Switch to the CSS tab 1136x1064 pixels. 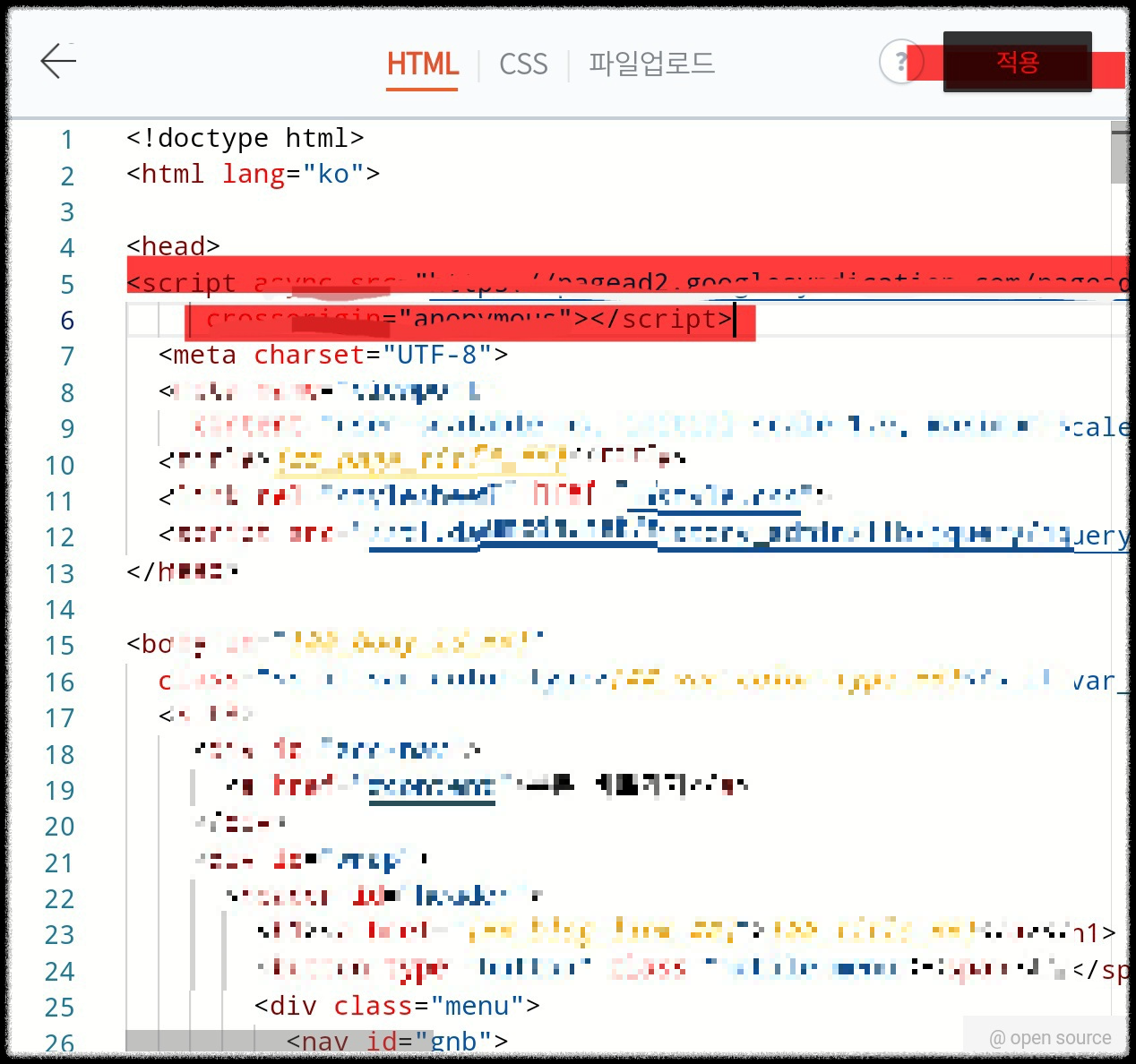click(523, 64)
